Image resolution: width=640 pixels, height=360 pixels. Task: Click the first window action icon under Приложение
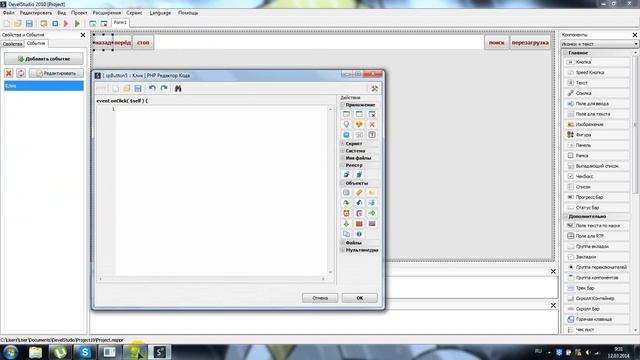pyautogui.click(x=346, y=114)
